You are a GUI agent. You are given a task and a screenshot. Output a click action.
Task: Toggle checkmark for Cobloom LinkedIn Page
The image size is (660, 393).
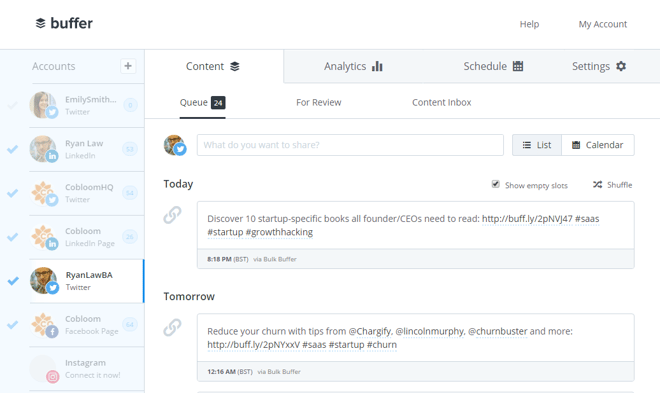(x=13, y=237)
